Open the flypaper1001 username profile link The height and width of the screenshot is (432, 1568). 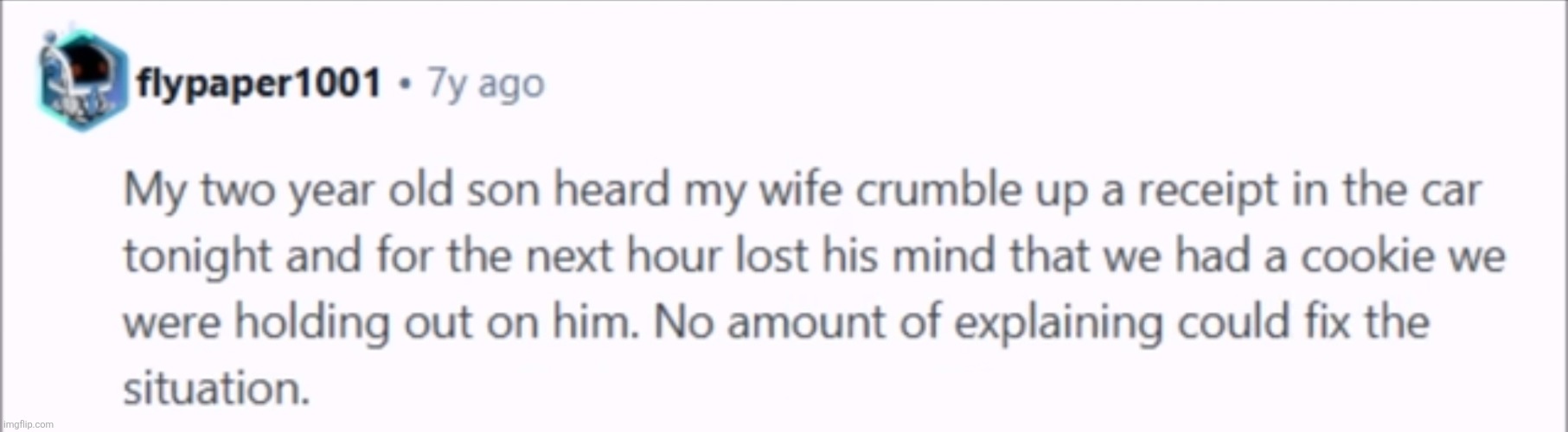[x=259, y=84]
